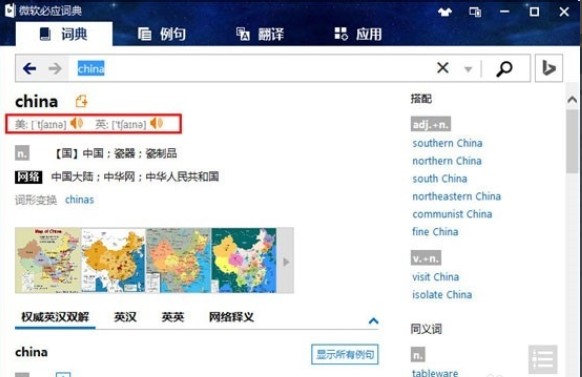Open the fine China collocation
582x377 pixels.
tap(435, 232)
